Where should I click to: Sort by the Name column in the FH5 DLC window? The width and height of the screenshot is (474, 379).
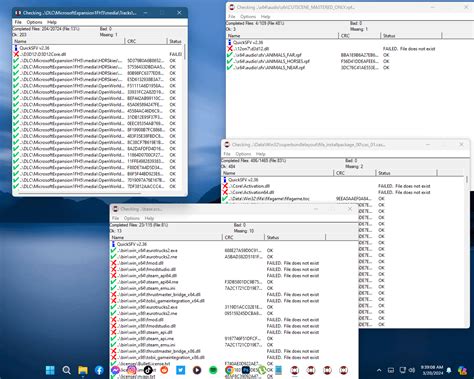tap(69, 41)
